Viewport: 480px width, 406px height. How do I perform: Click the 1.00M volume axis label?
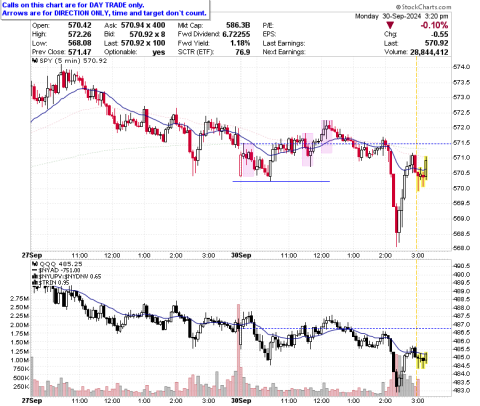coord(20,360)
